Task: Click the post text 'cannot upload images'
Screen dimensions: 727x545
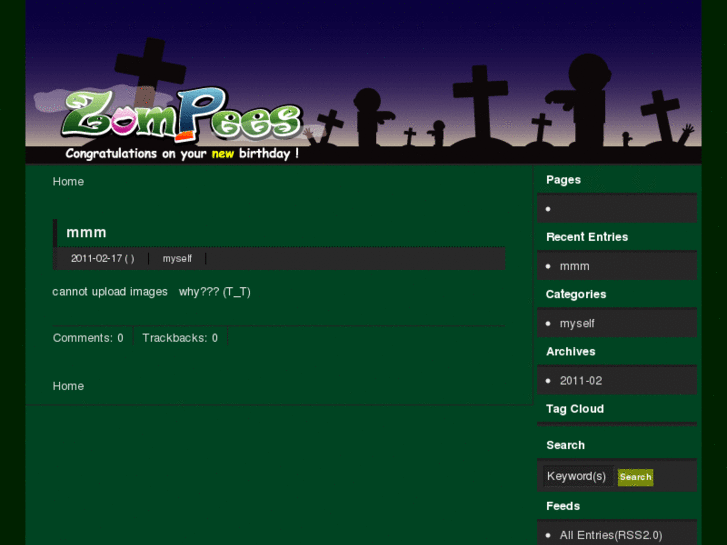Action: pos(110,292)
